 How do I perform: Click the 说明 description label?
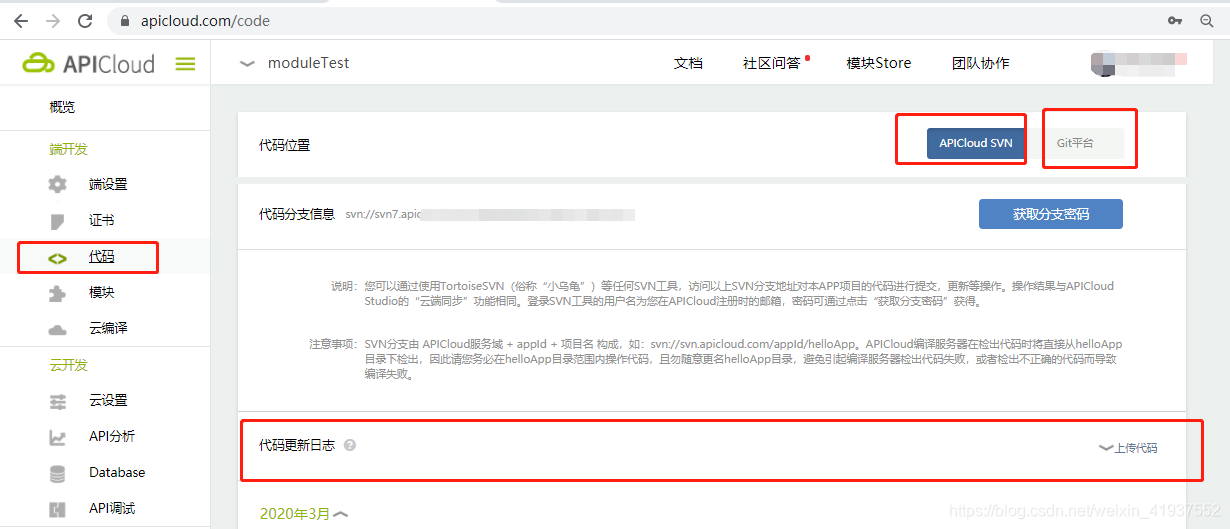tap(343, 286)
